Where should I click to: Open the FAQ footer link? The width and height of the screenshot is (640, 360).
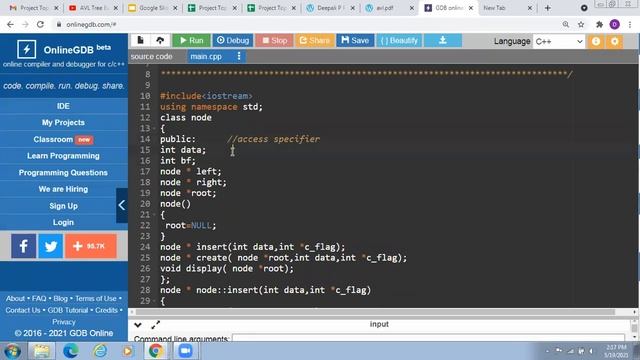point(39,298)
